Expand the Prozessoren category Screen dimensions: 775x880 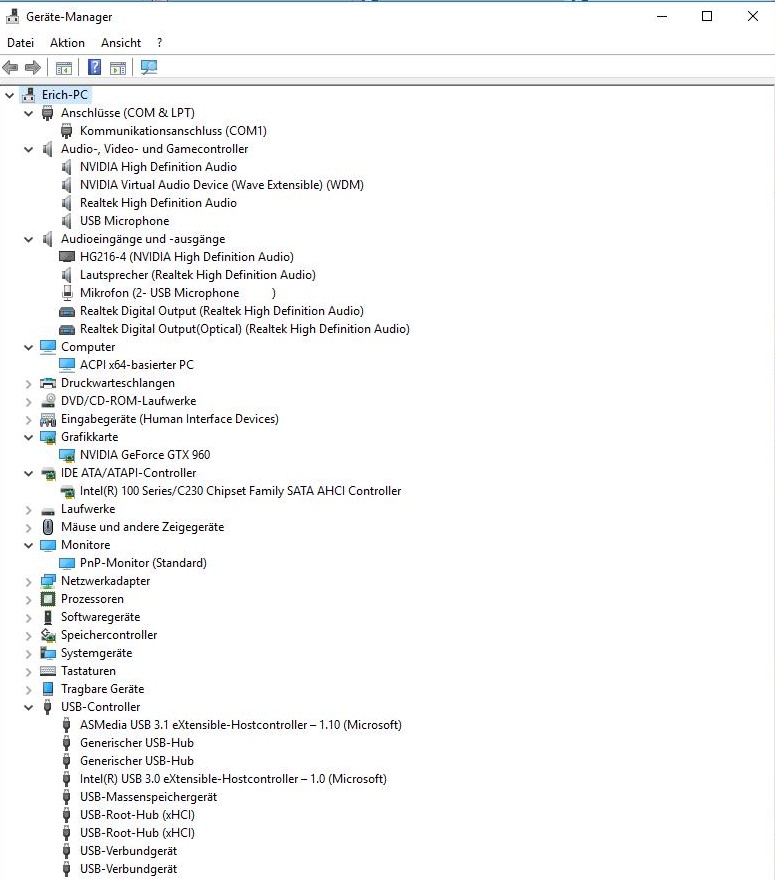click(29, 600)
